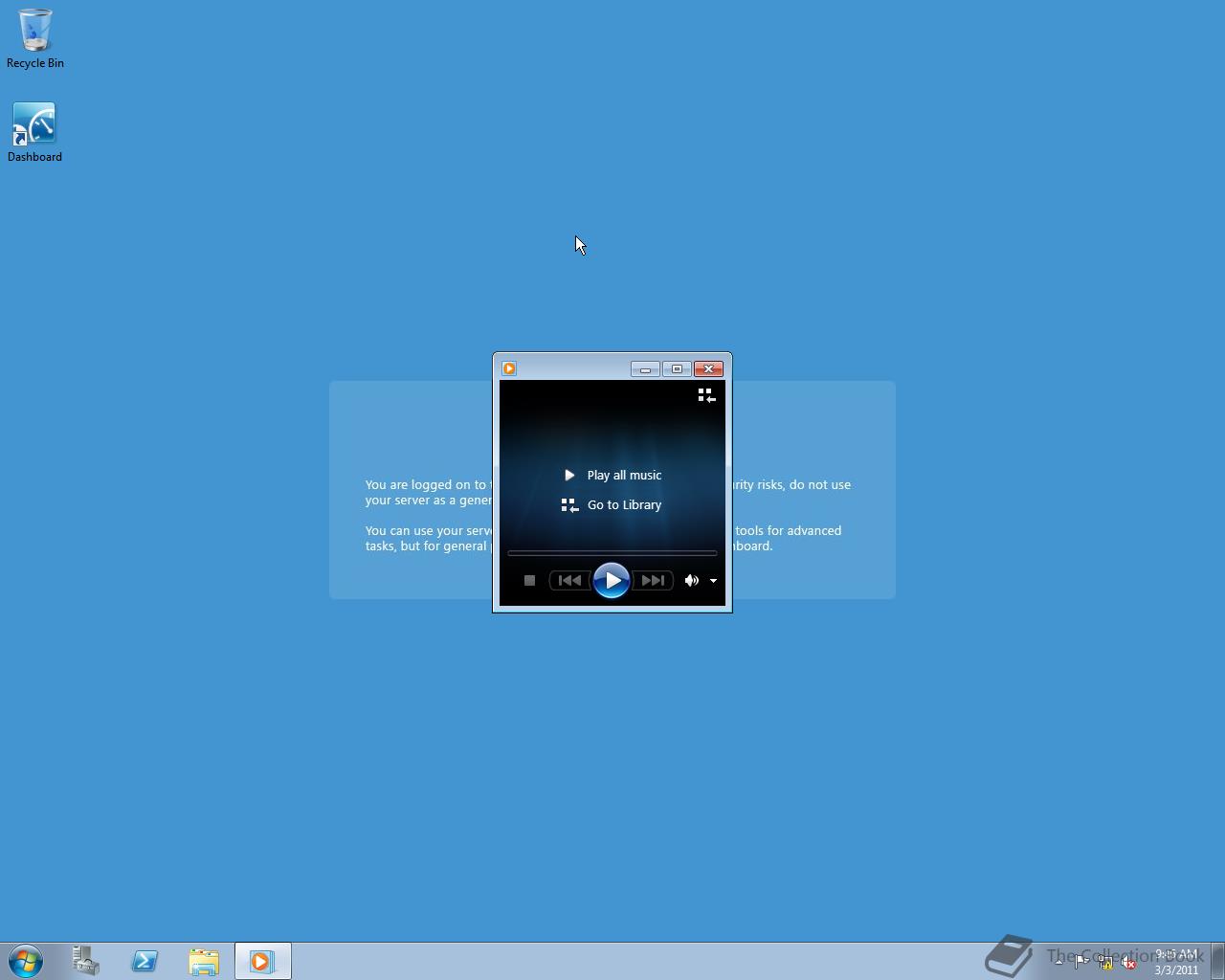Click the system tray volume icon
Image resolution: width=1225 pixels, height=980 pixels.
pos(1128,962)
